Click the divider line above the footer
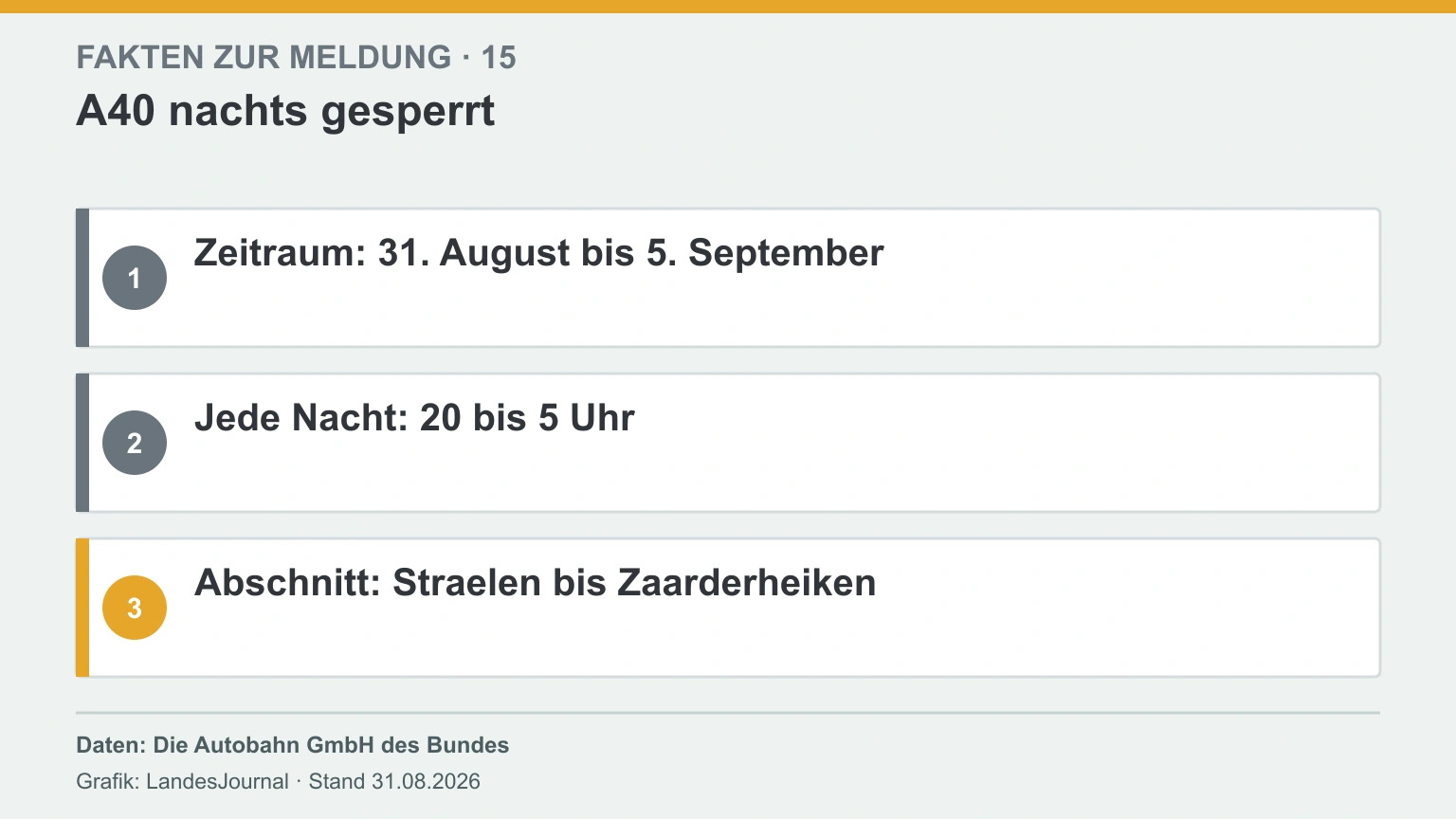 coord(728,712)
